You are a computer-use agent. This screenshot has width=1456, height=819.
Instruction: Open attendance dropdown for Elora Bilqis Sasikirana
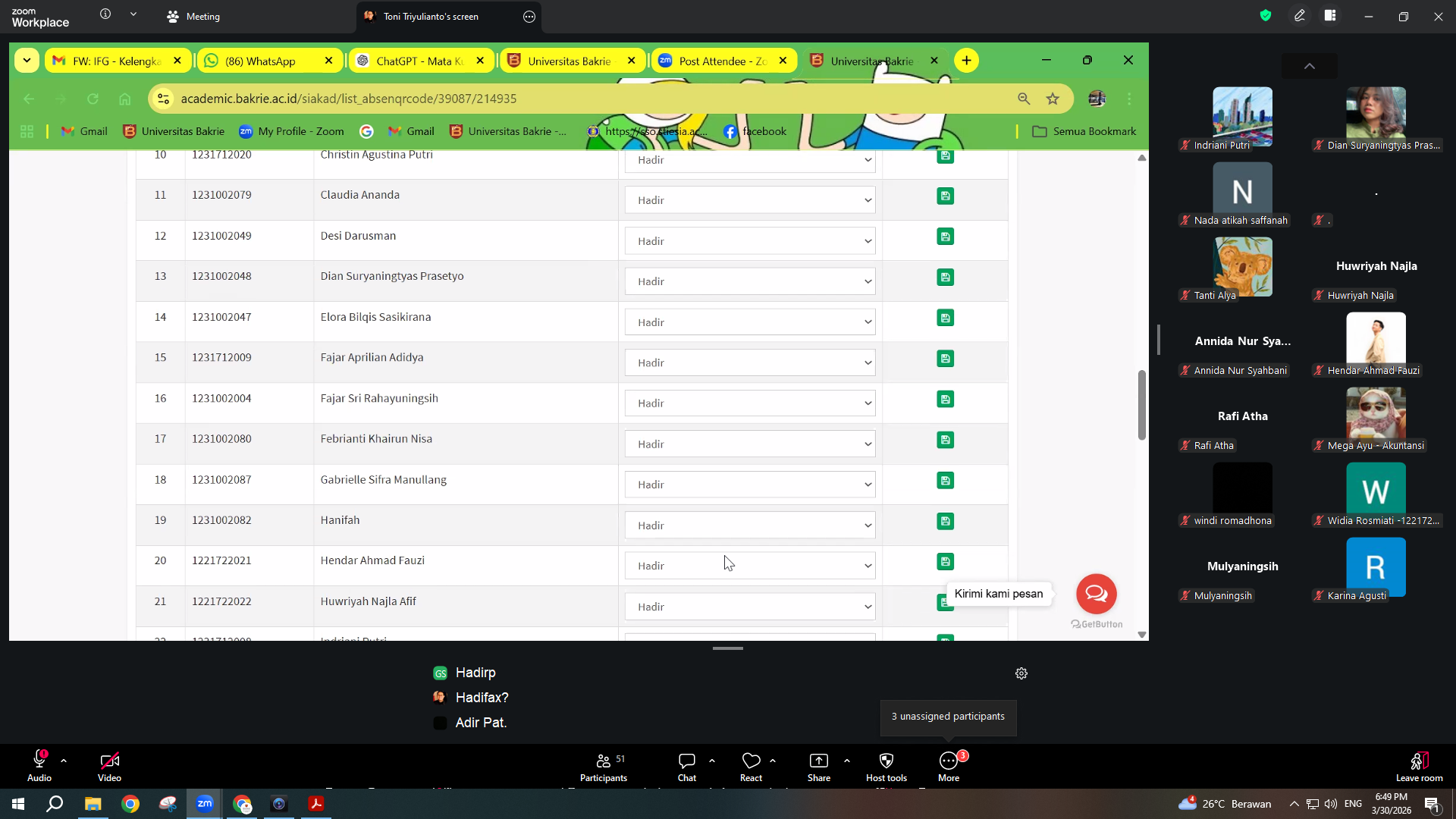click(750, 322)
